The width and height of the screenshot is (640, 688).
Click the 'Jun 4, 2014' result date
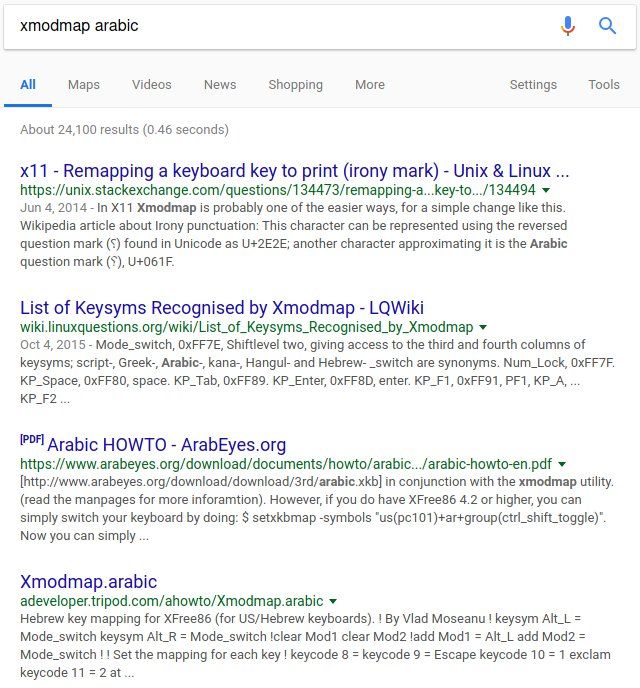click(54, 208)
